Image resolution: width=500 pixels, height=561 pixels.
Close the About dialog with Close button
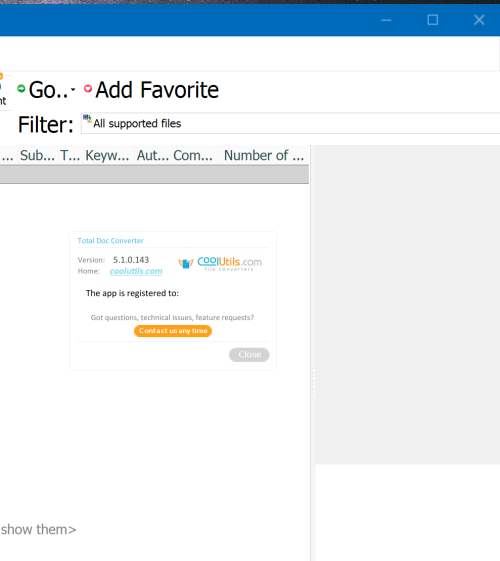pos(249,355)
